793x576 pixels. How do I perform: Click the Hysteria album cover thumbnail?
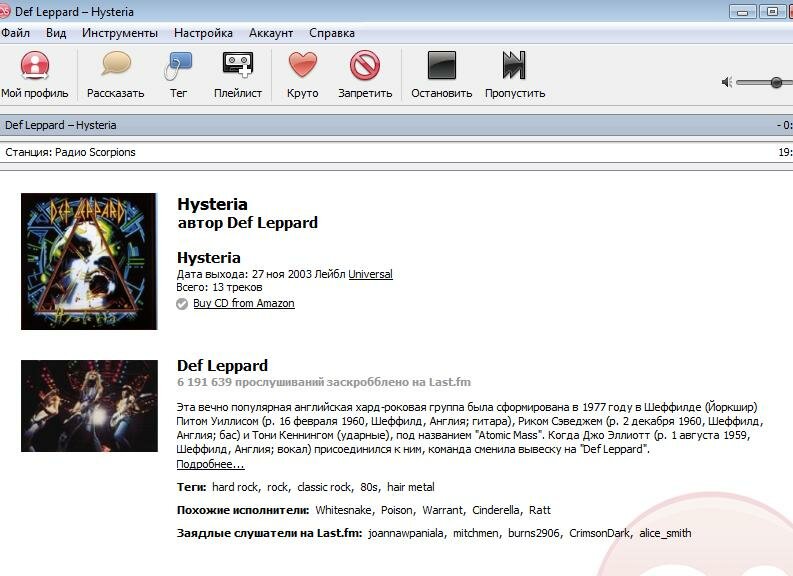(x=89, y=261)
